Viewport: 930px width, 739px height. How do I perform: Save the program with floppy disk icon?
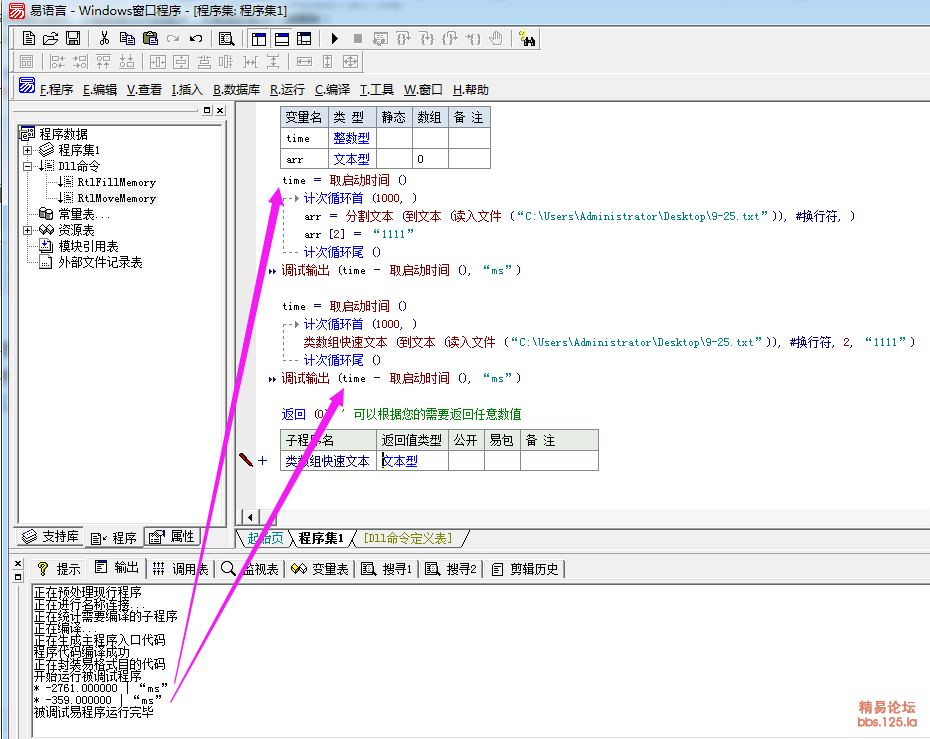(73, 39)
